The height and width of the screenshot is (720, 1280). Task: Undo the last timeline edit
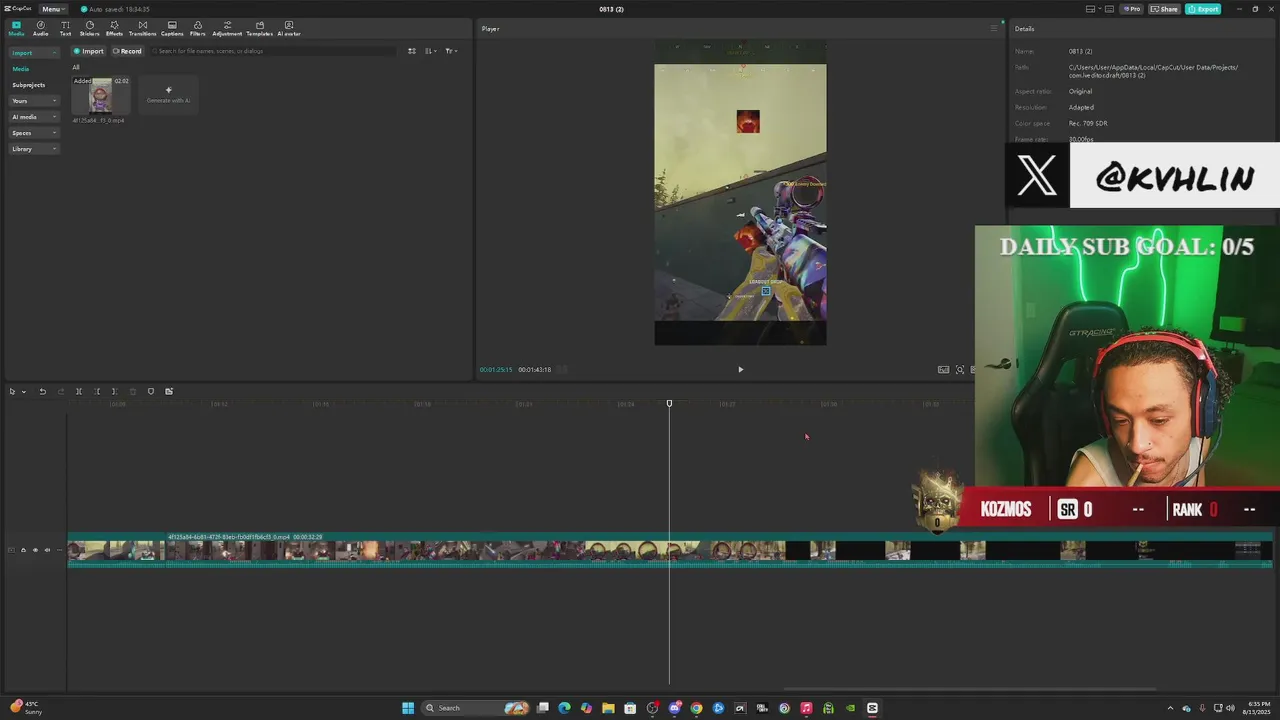point(42,391)
